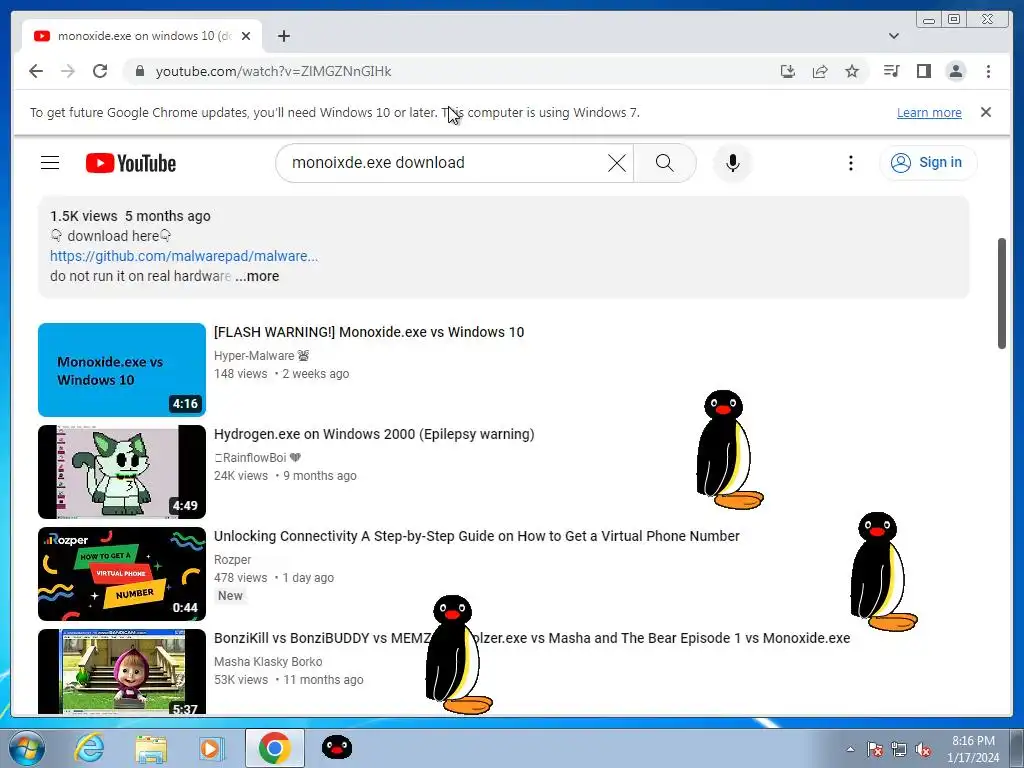Open network tray icon
1024x768 pixels.
(899, 748)
